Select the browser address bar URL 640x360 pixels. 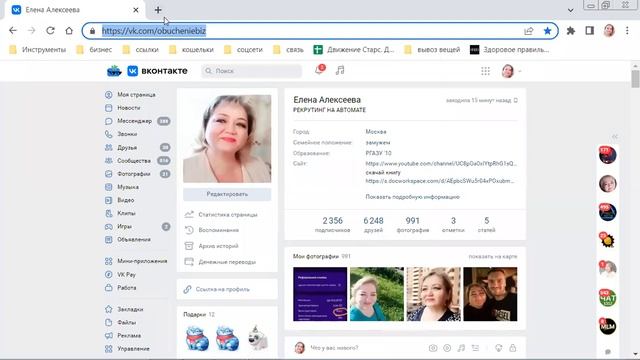point(154,31)
